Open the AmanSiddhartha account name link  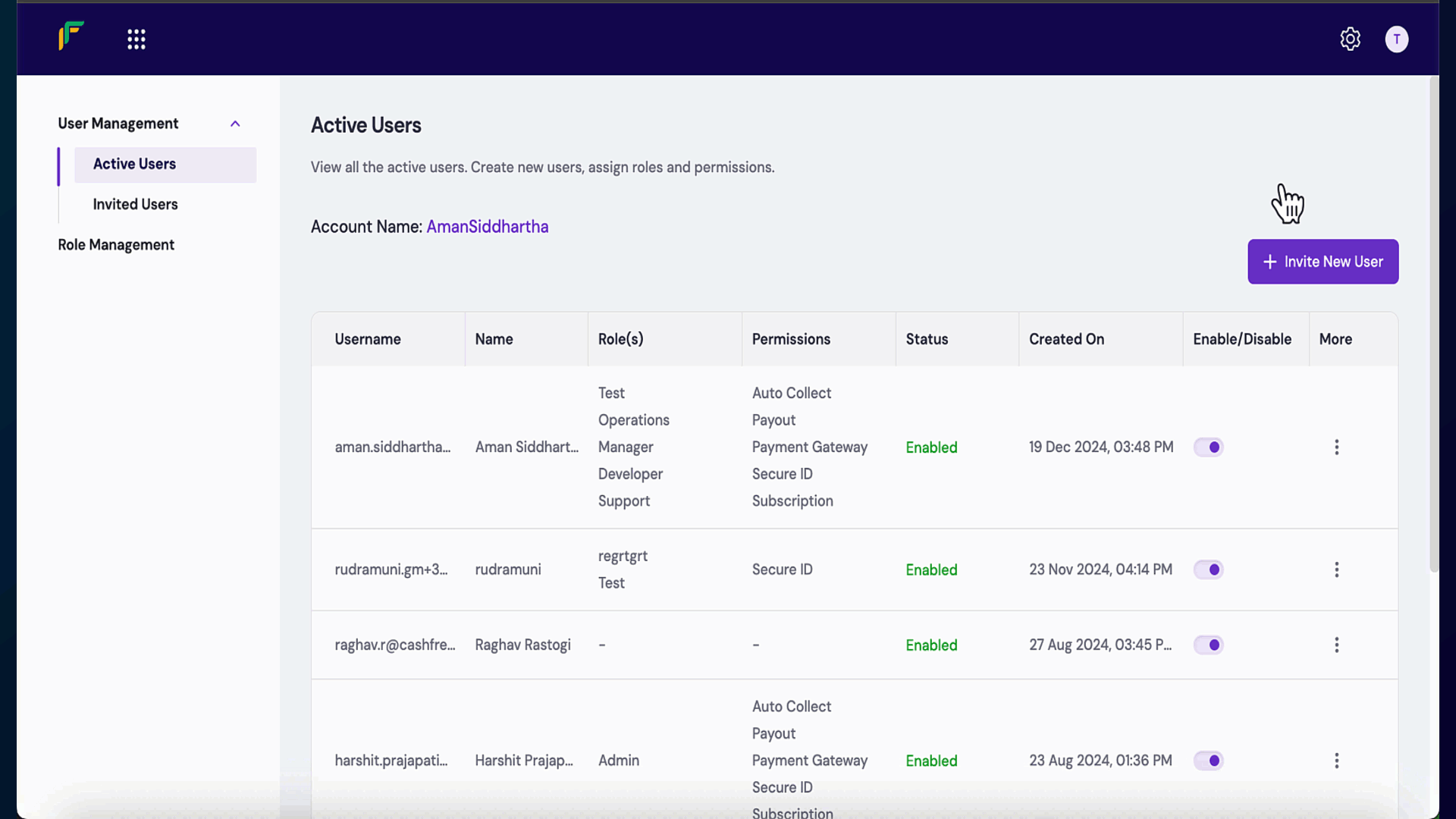point(487,227)
